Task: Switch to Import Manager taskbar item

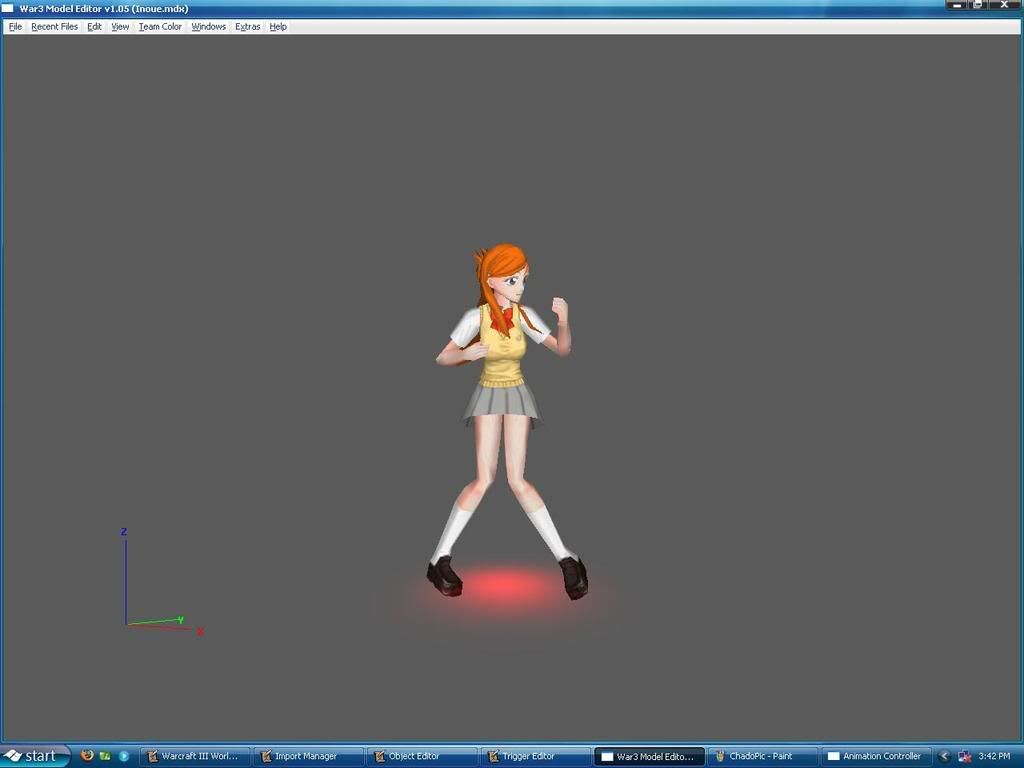Action: pyautogui.click(x=308, y=756)
